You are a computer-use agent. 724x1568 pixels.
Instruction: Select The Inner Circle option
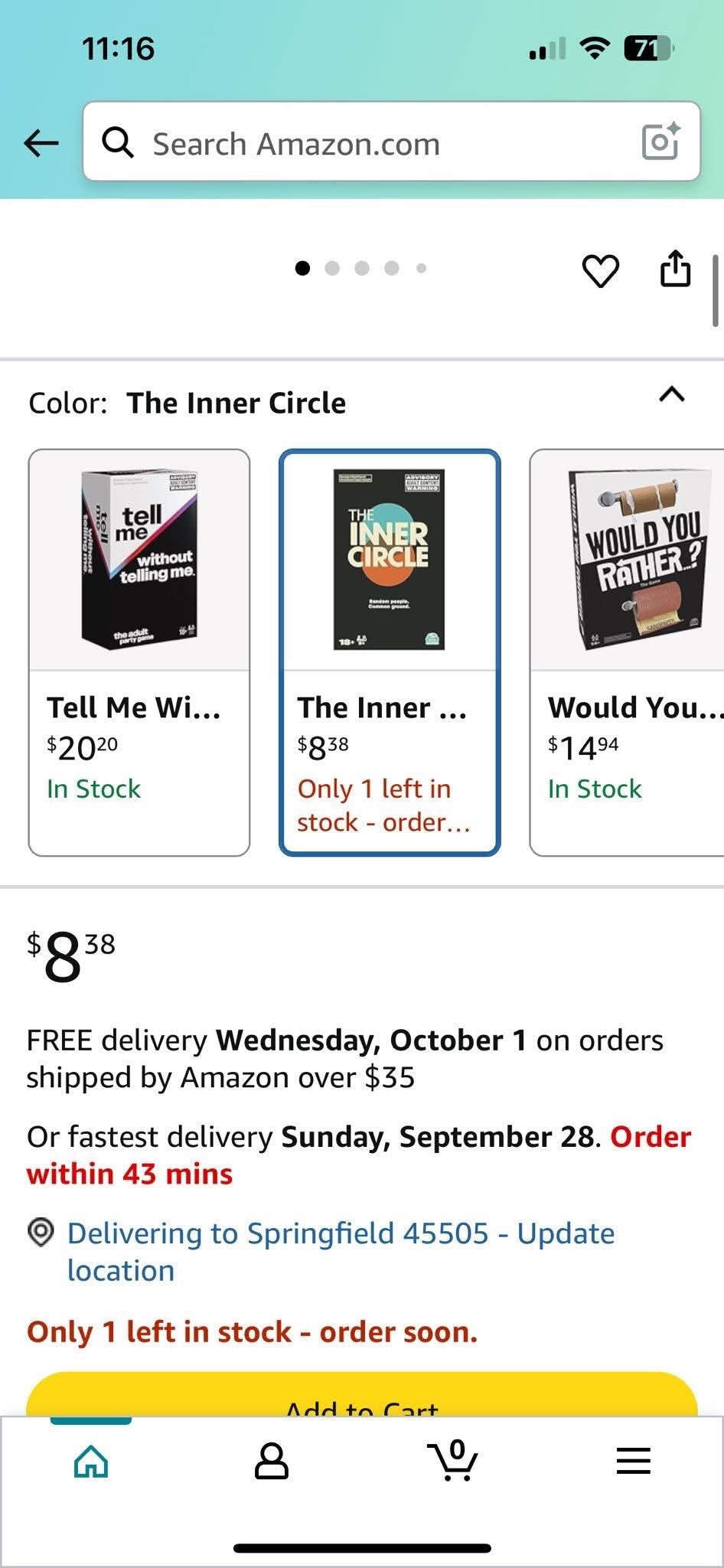pos(390,652)
